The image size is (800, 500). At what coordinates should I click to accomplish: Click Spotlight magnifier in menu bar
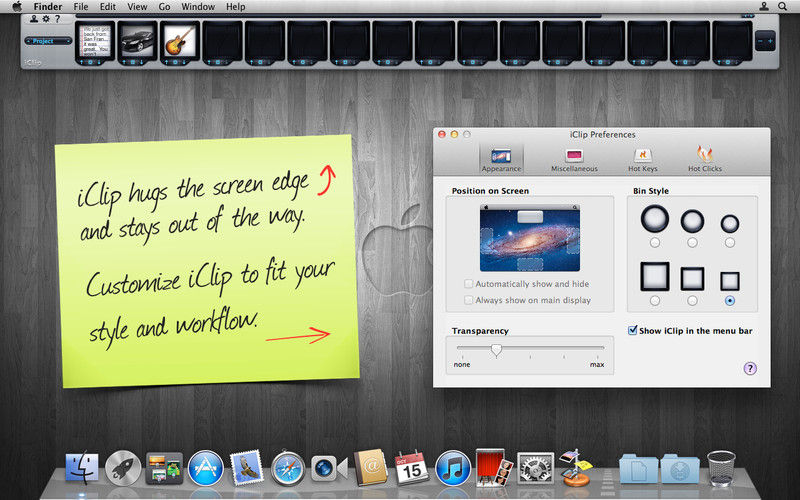(782, 7)
